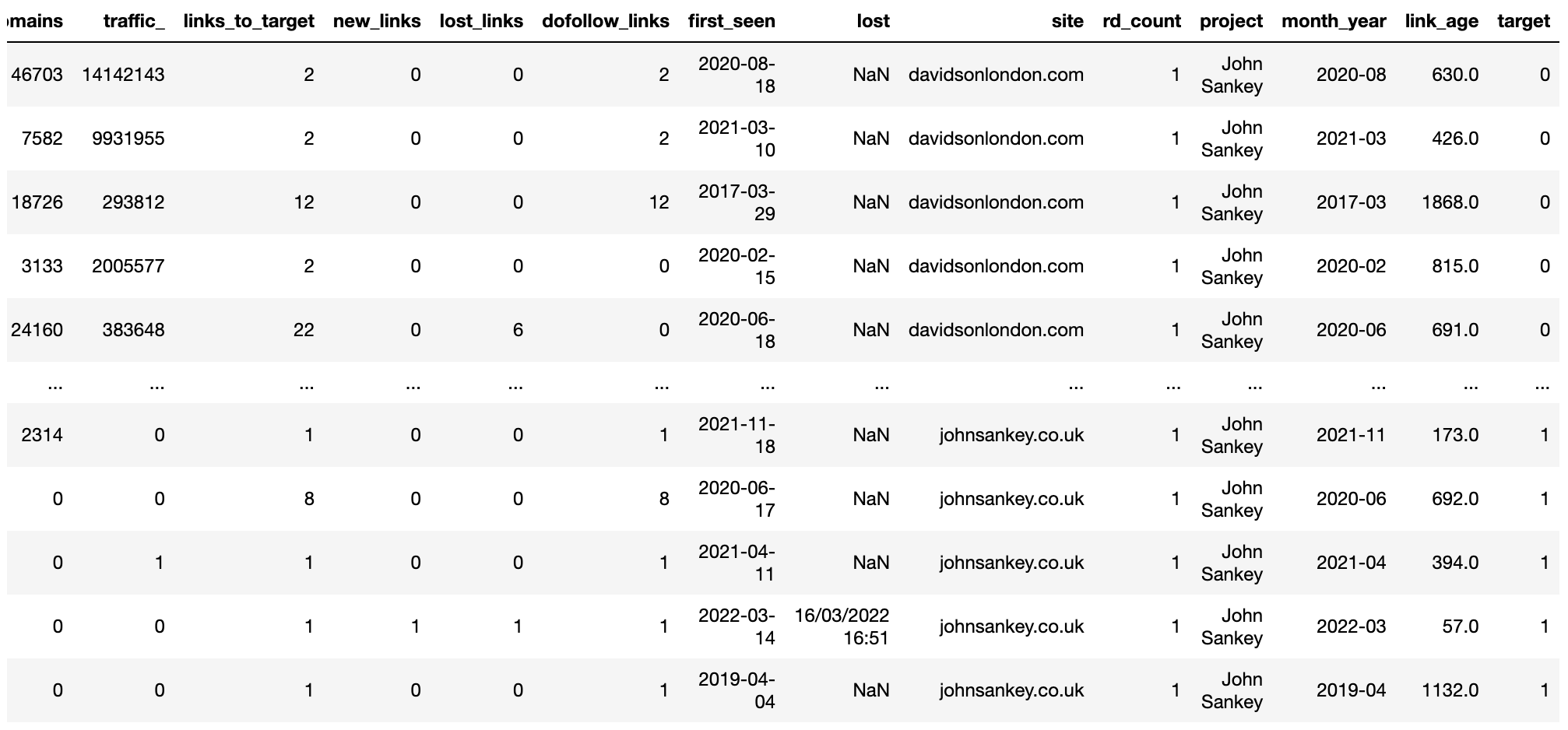Click the month_year cell 2022-03
This screenshot has height=730, width=1568.
[x=1351, y=626]
